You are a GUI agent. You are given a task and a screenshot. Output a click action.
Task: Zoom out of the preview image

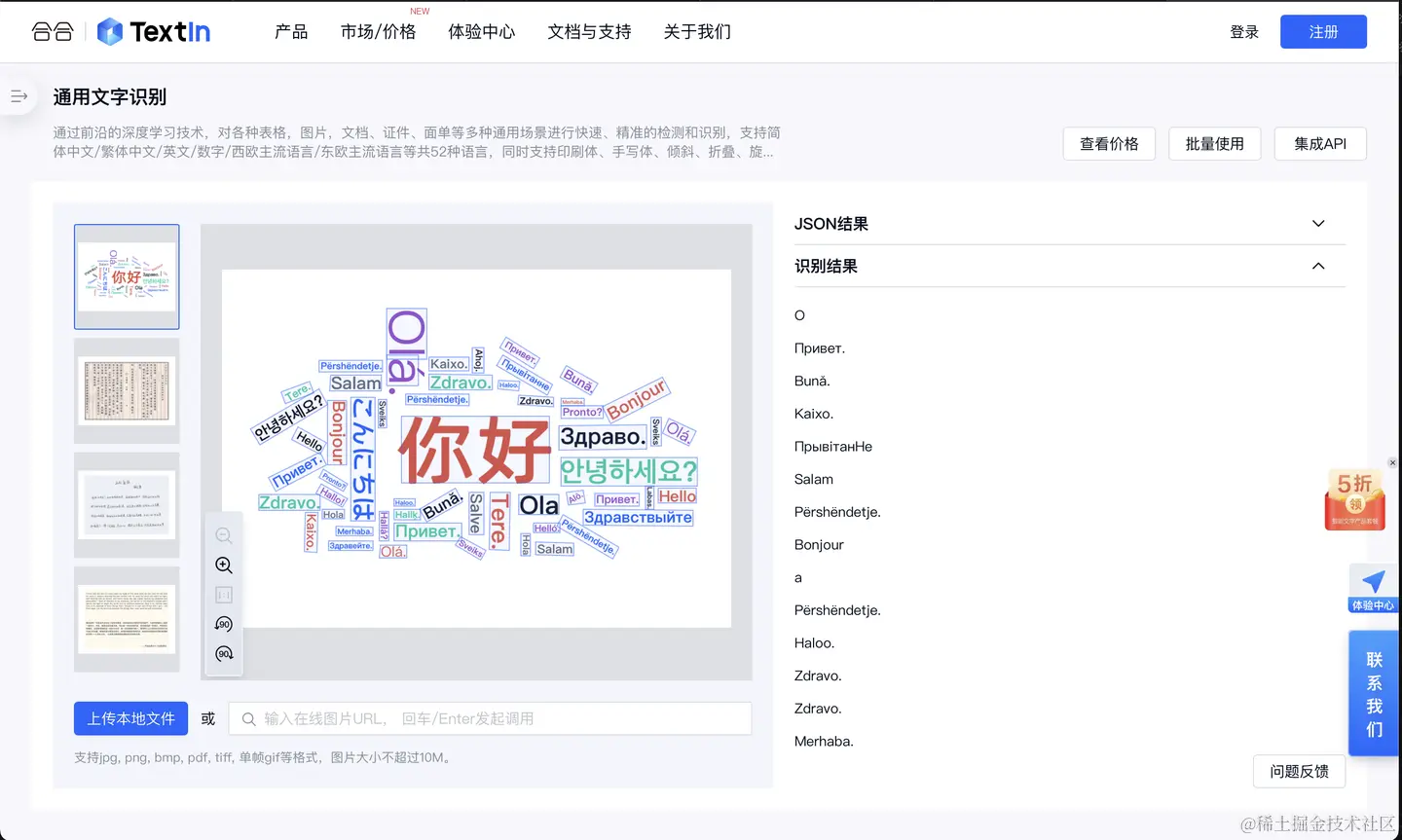[x=224, y=535]
